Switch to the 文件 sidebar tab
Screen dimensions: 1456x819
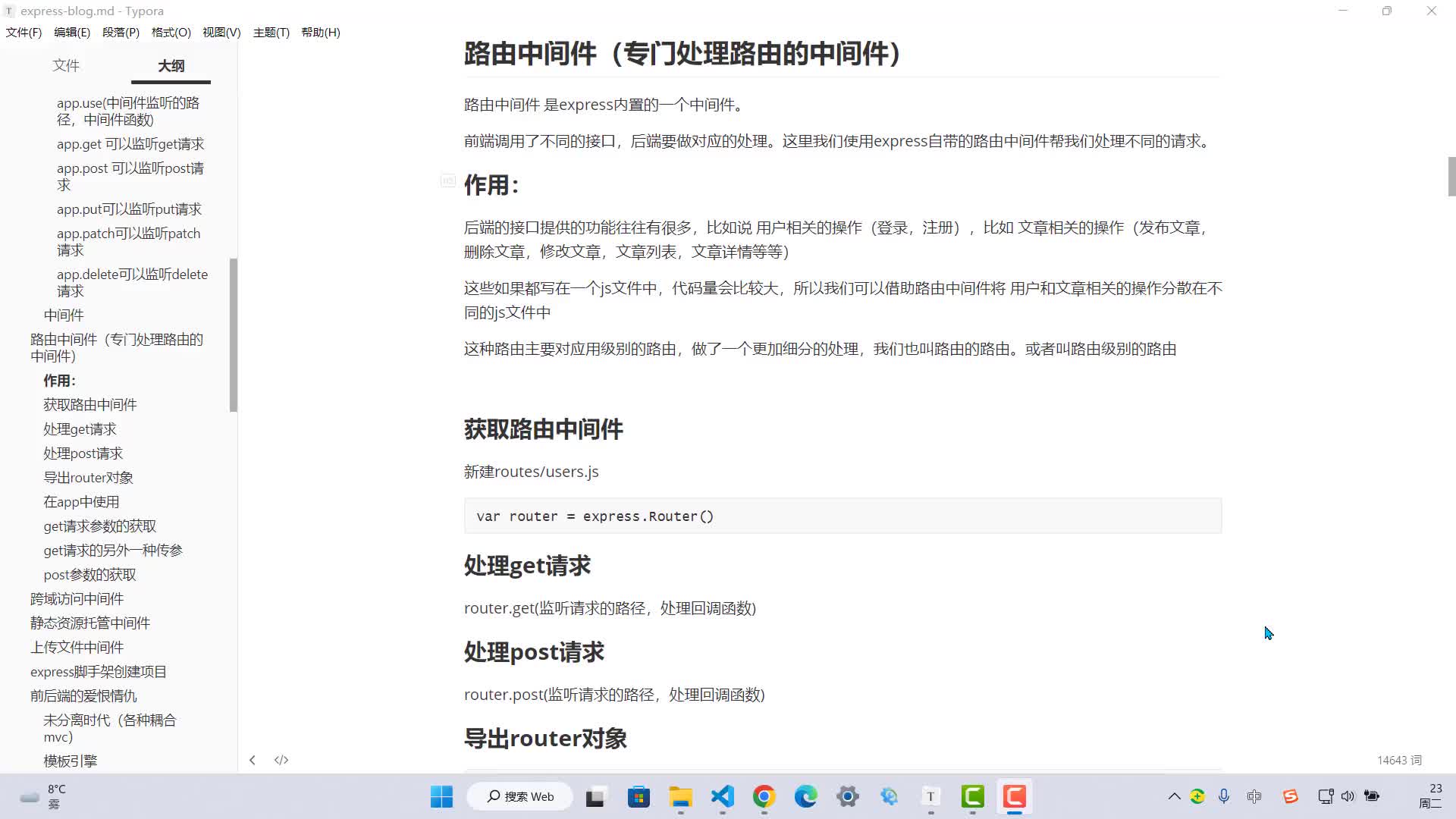coord(66,65)
